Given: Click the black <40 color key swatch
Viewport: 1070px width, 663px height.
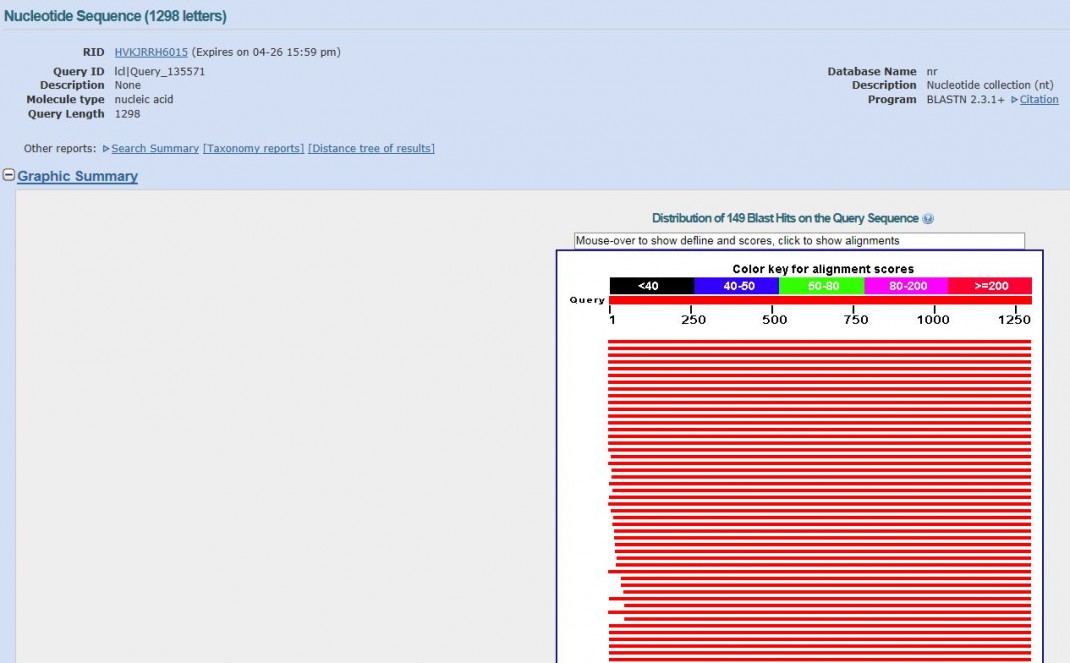Looking at the screenshot, I should [x=651, y=286].
